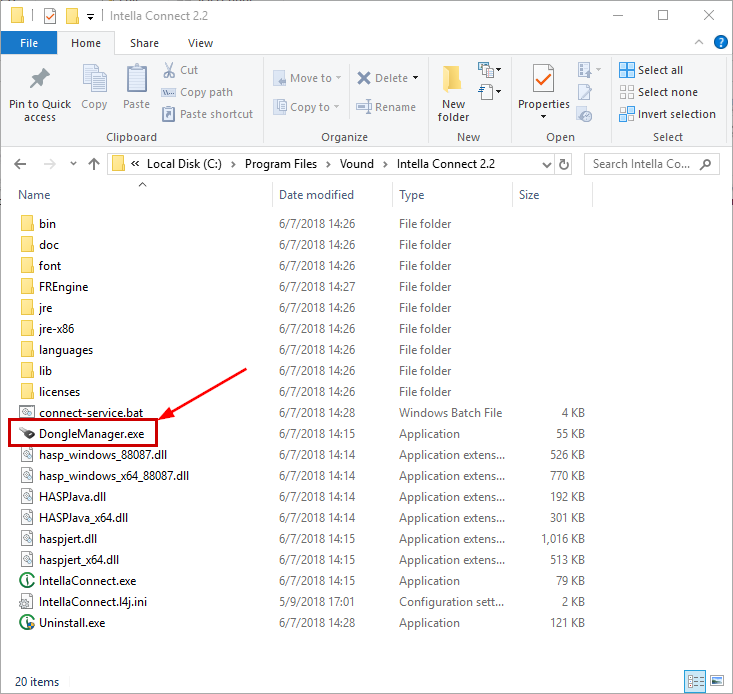Sort by Date modified column header
Screen dimensions: 733x694
(x=315, y=195)
